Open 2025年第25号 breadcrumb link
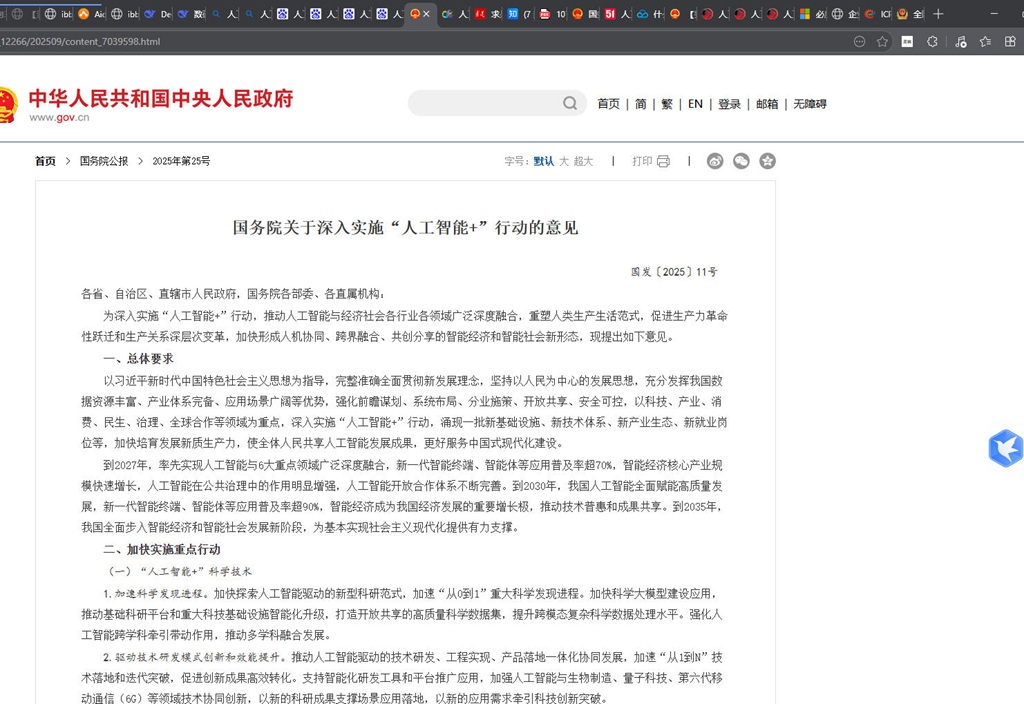 181,161
